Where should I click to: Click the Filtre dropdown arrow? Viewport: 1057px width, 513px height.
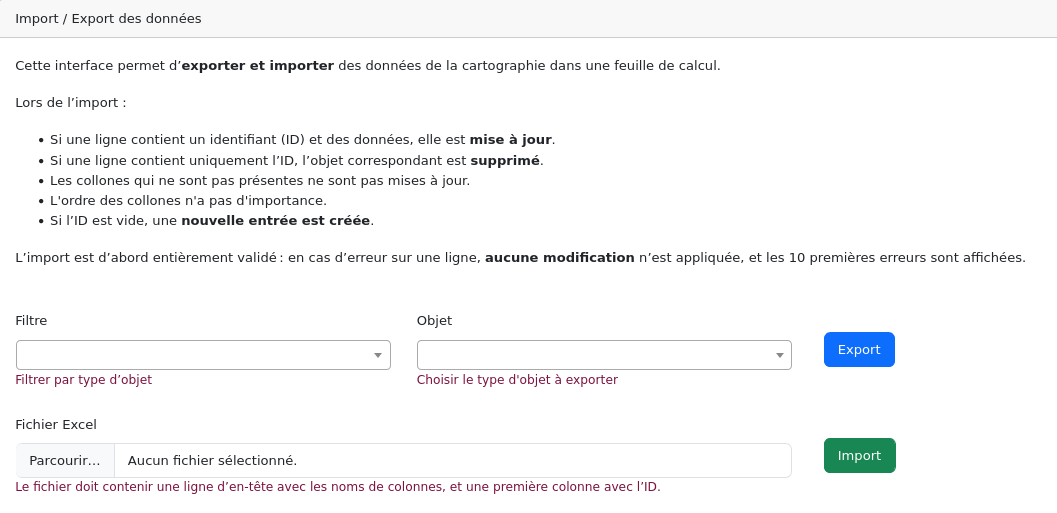(378, 355)
